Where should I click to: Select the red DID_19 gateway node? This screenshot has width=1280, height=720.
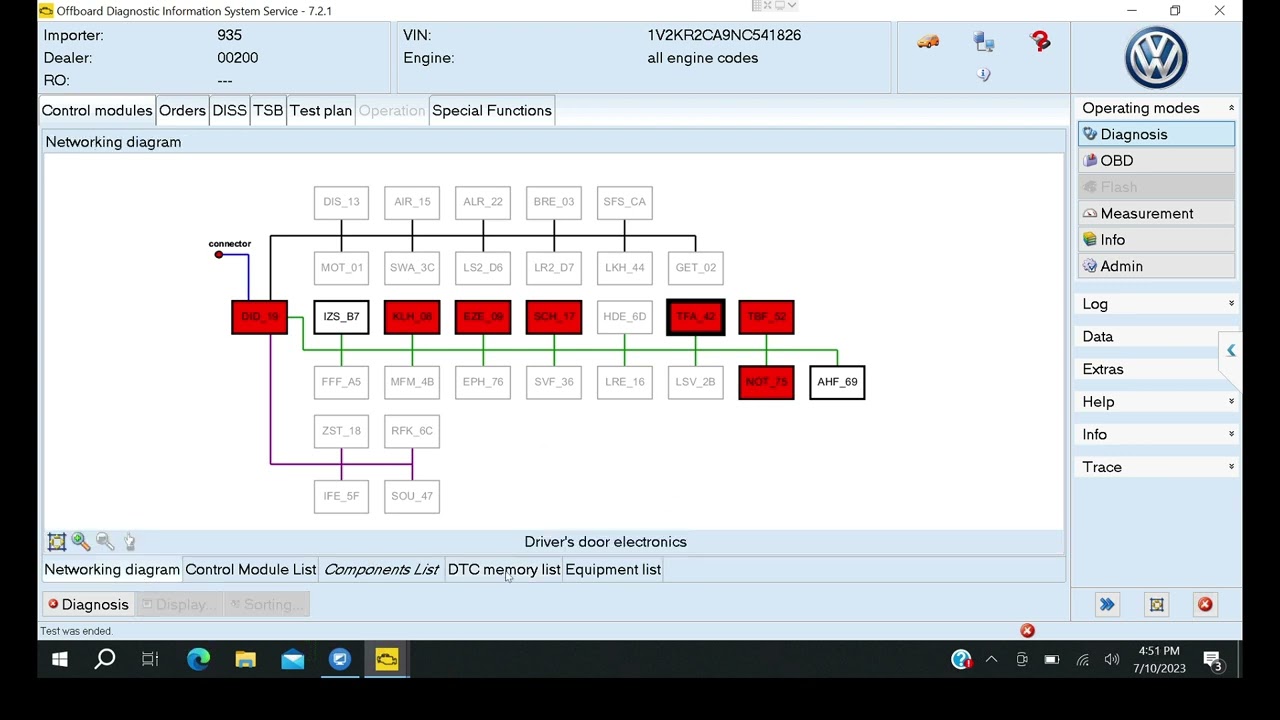pyautogui.click(x=259, y=317)
